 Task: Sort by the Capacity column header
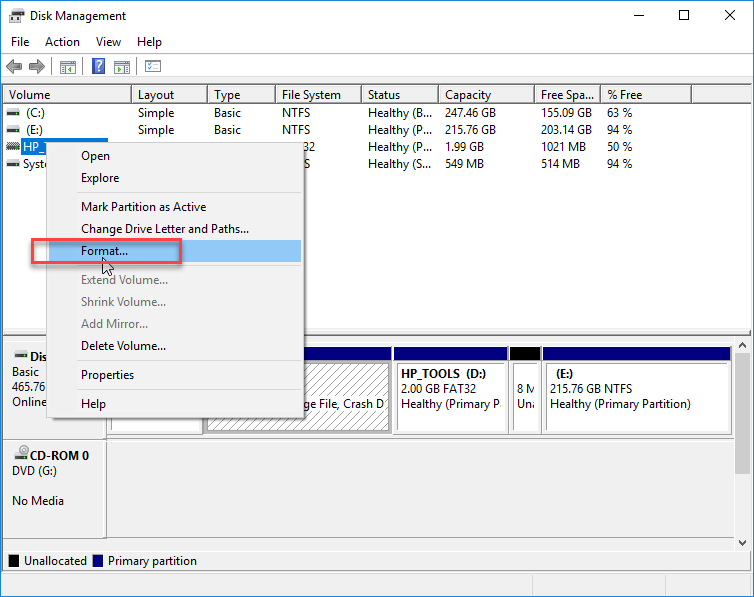coord(467,95)
